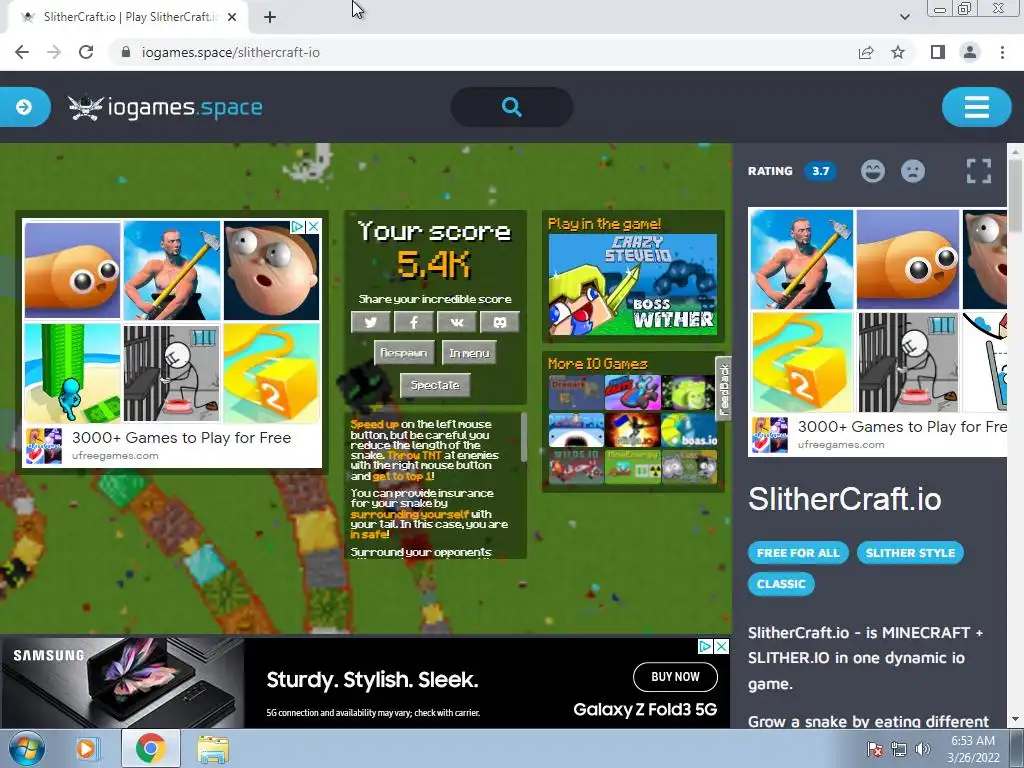Open tab search dropdown arrow
Image resolution: width=1024 pixels, height=768 pixels.
904,17
